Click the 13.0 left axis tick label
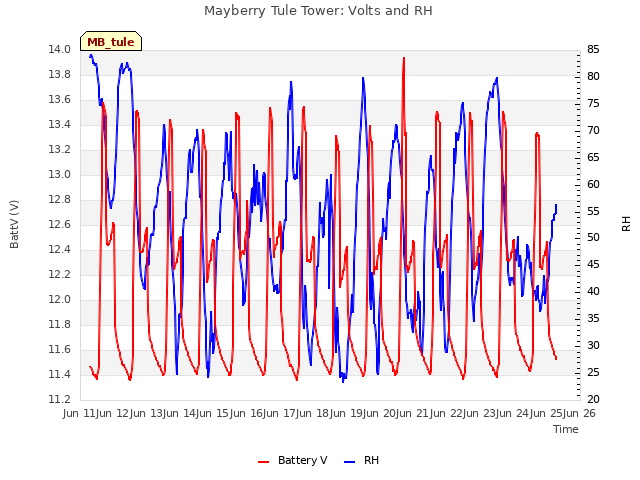Image resolution: width=640 pixels, height=480 pixels. pos(60,175)
